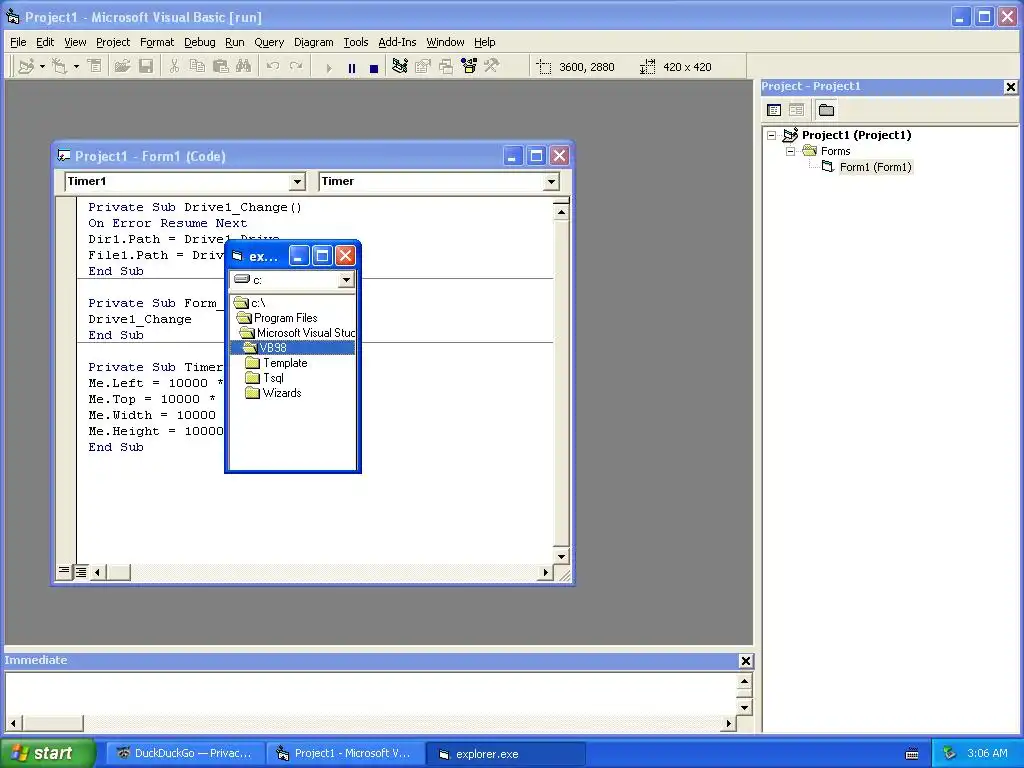Image resolution: width=1024 pixels, height=768 pixels.
Task: Switch to explorer.exe taskbar item
Action: pyautogui.click(x=506, y=754)
